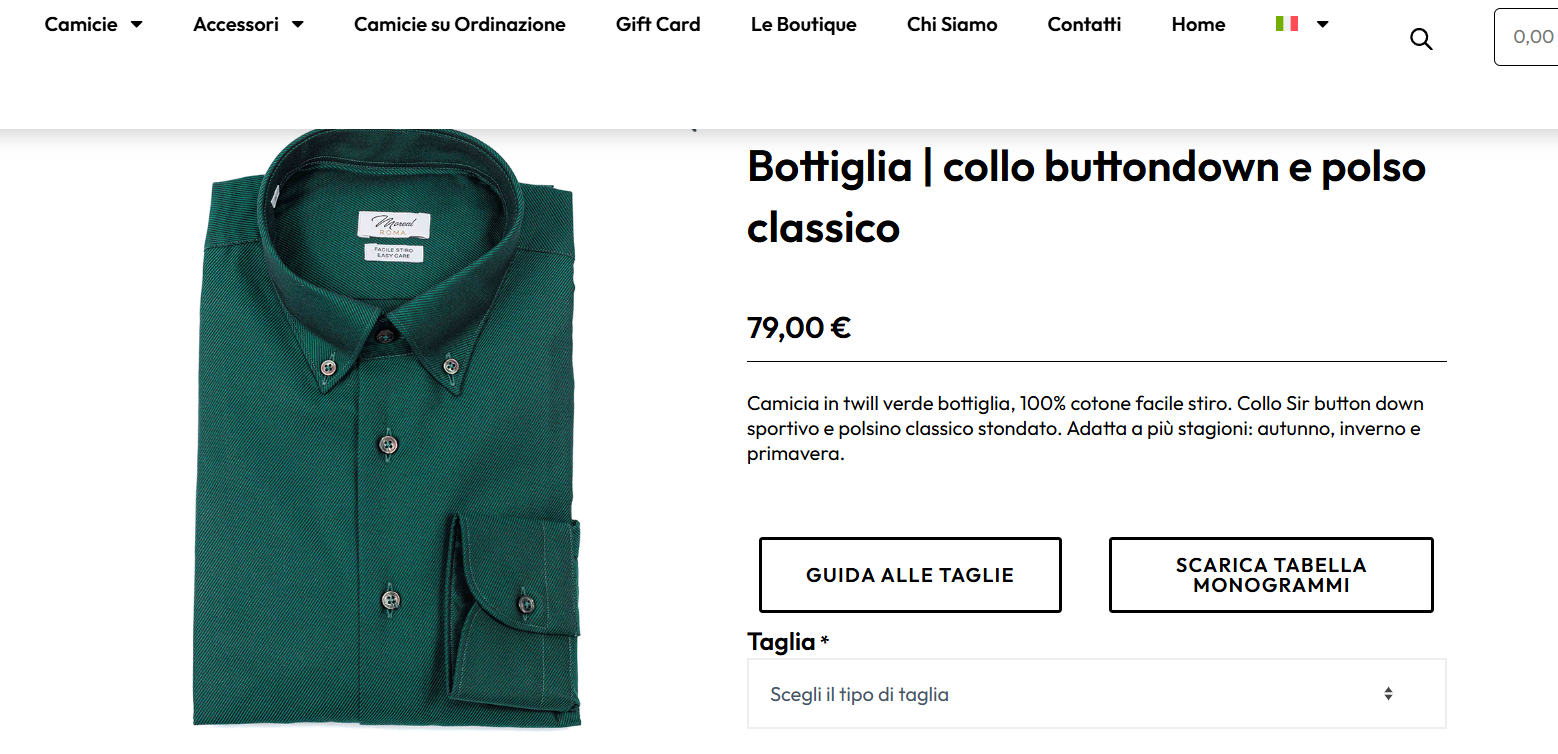Image resolution: width=1558 pixels, height=754 pixels.
Task: Open the Chi Siamo page
Action: point(952,25)
